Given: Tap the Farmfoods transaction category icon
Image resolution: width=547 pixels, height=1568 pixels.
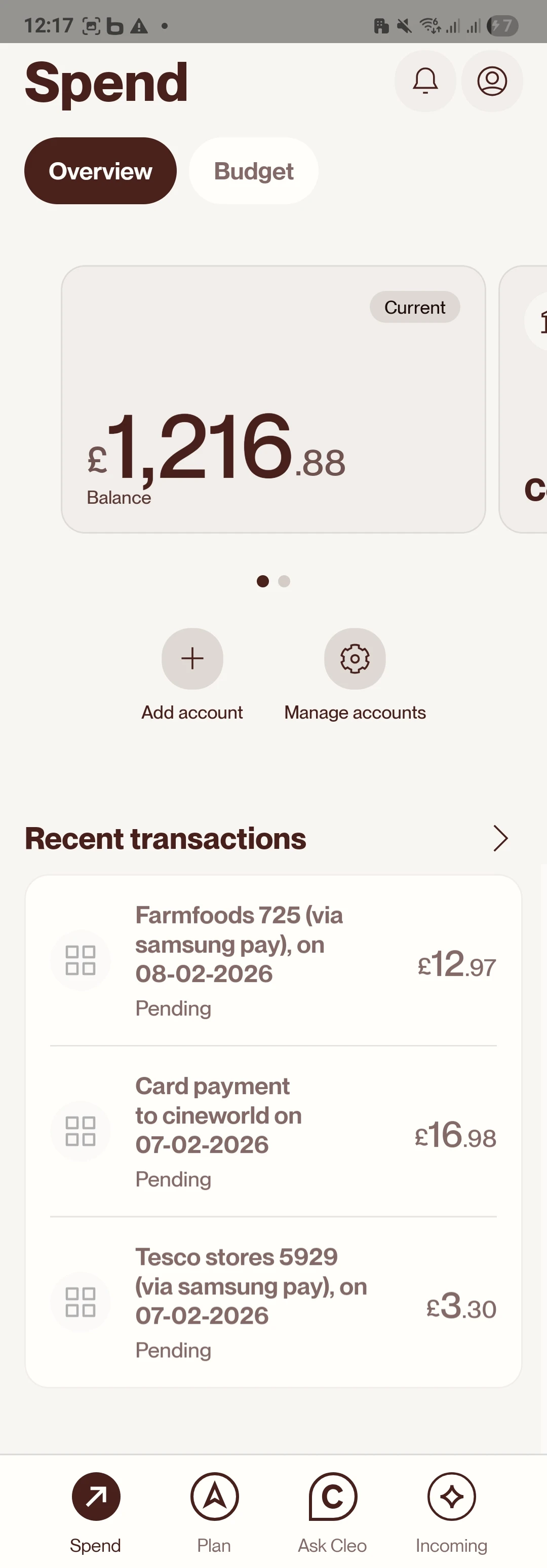Looking at the screenshot, I should (81, 960).
